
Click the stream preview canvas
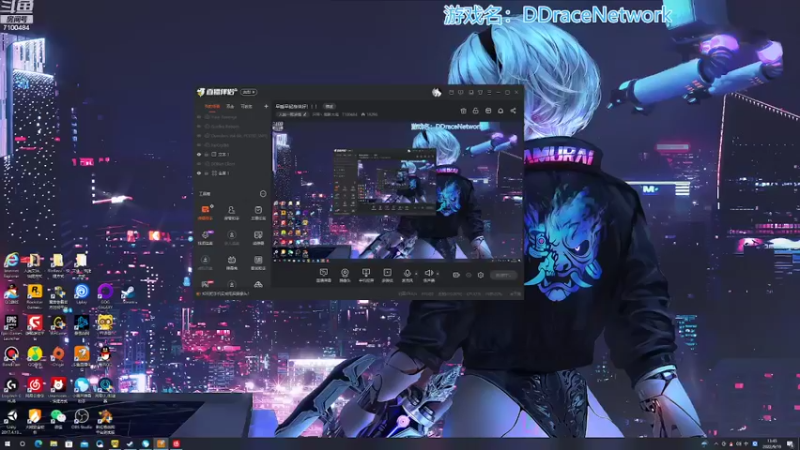click(397, 192)
